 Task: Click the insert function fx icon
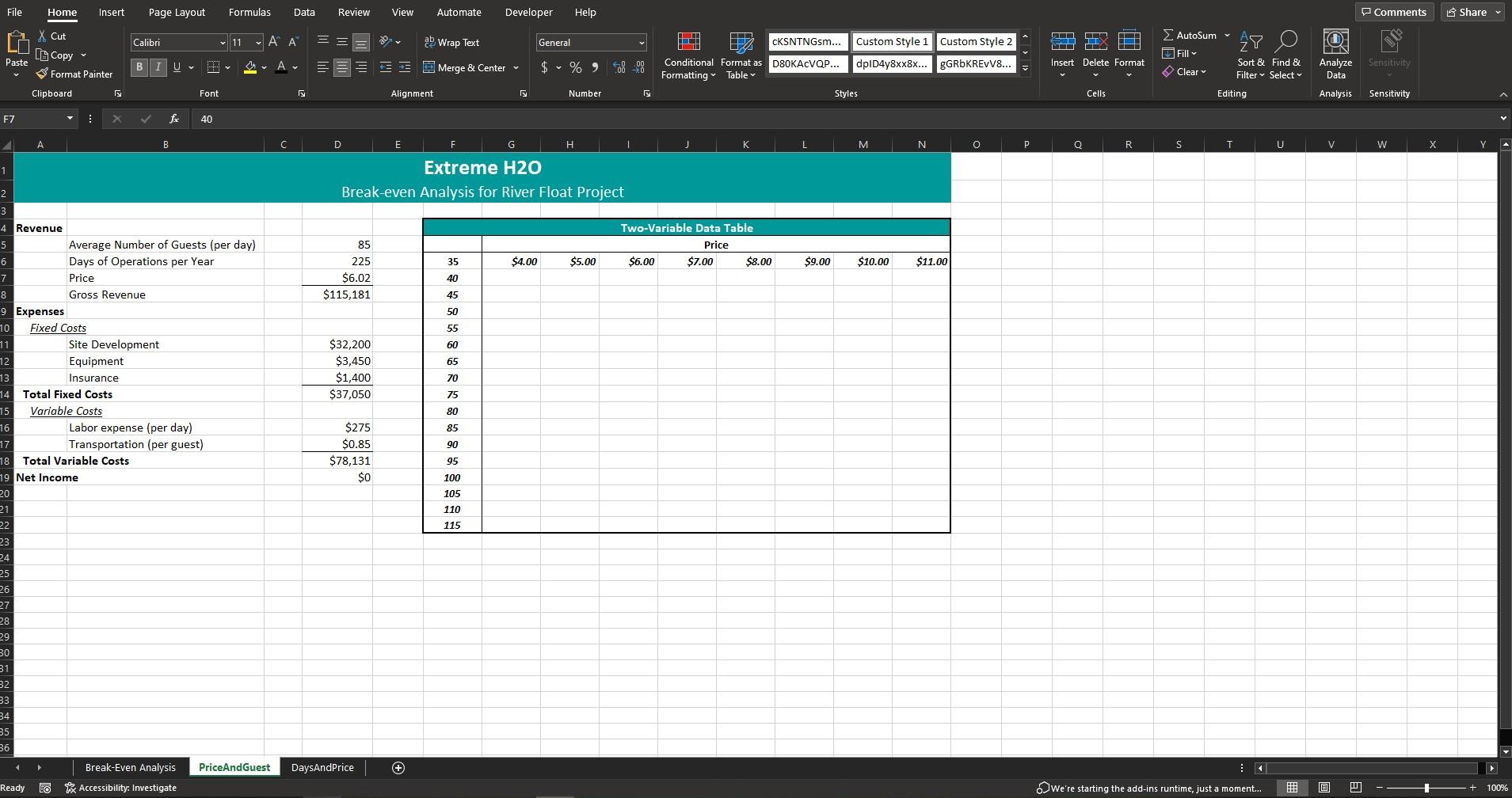pos(174,119)
